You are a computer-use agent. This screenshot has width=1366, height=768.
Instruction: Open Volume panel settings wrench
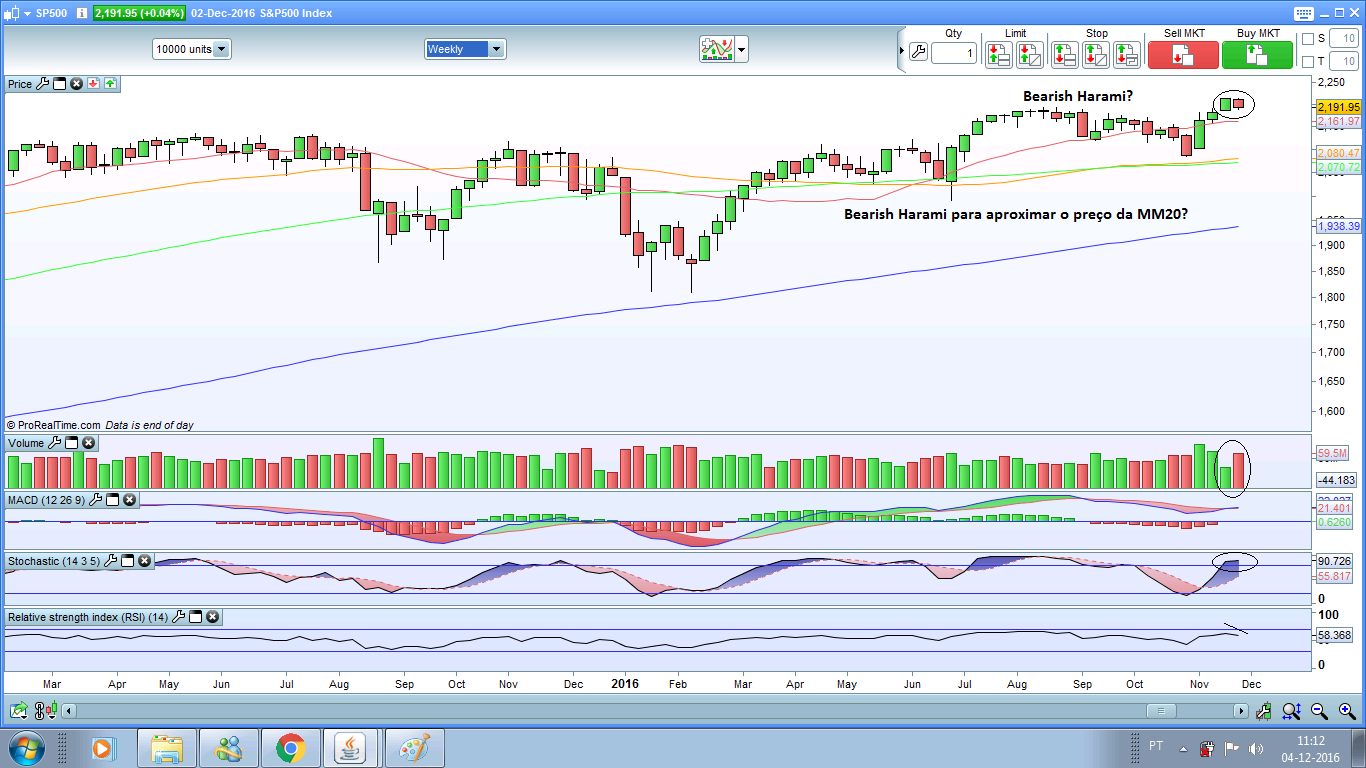coord(55,443)
